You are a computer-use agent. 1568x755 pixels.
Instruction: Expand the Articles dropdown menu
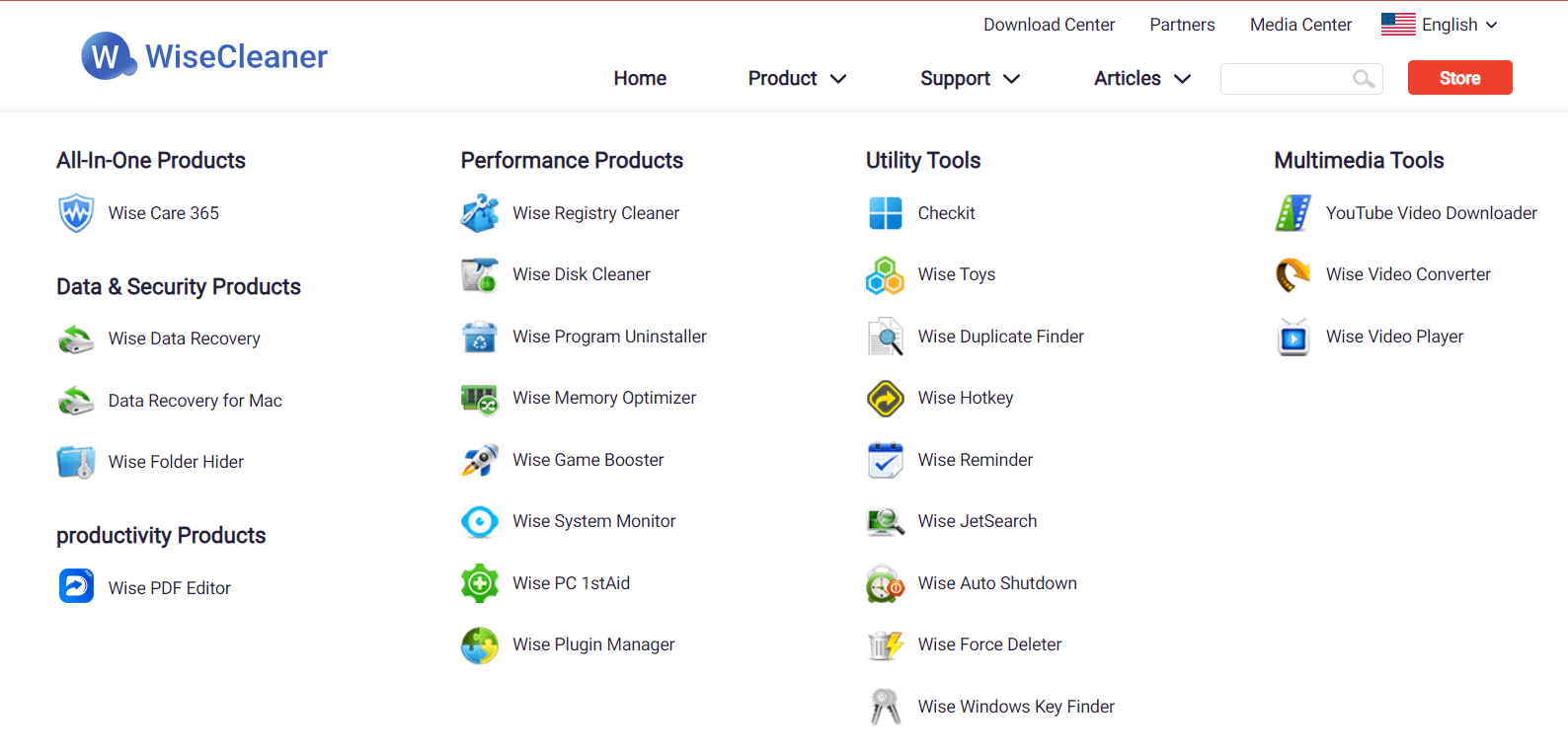pyautogui.click(x=1142, y=78)
